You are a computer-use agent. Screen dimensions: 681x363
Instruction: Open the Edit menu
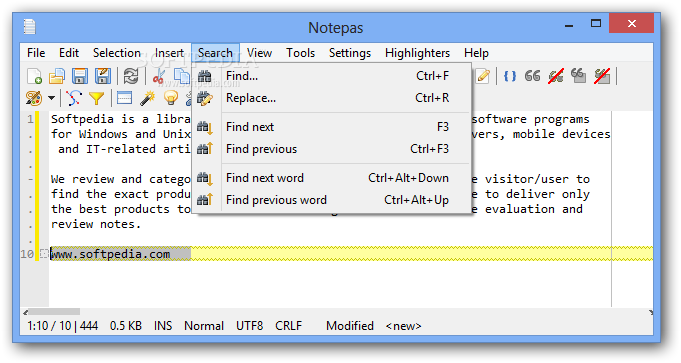click(x=69, y=53)
